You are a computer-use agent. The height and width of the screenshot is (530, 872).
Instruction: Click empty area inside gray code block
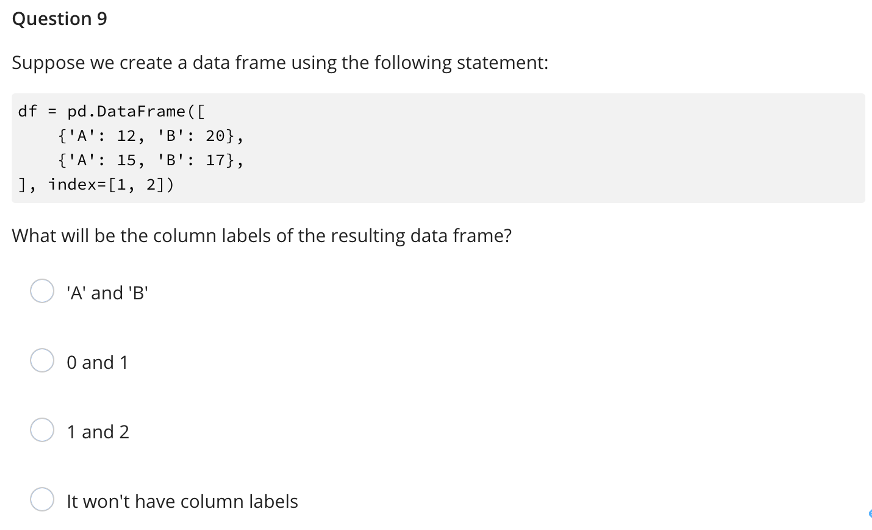pyautogui.click(x=556, y=148)
